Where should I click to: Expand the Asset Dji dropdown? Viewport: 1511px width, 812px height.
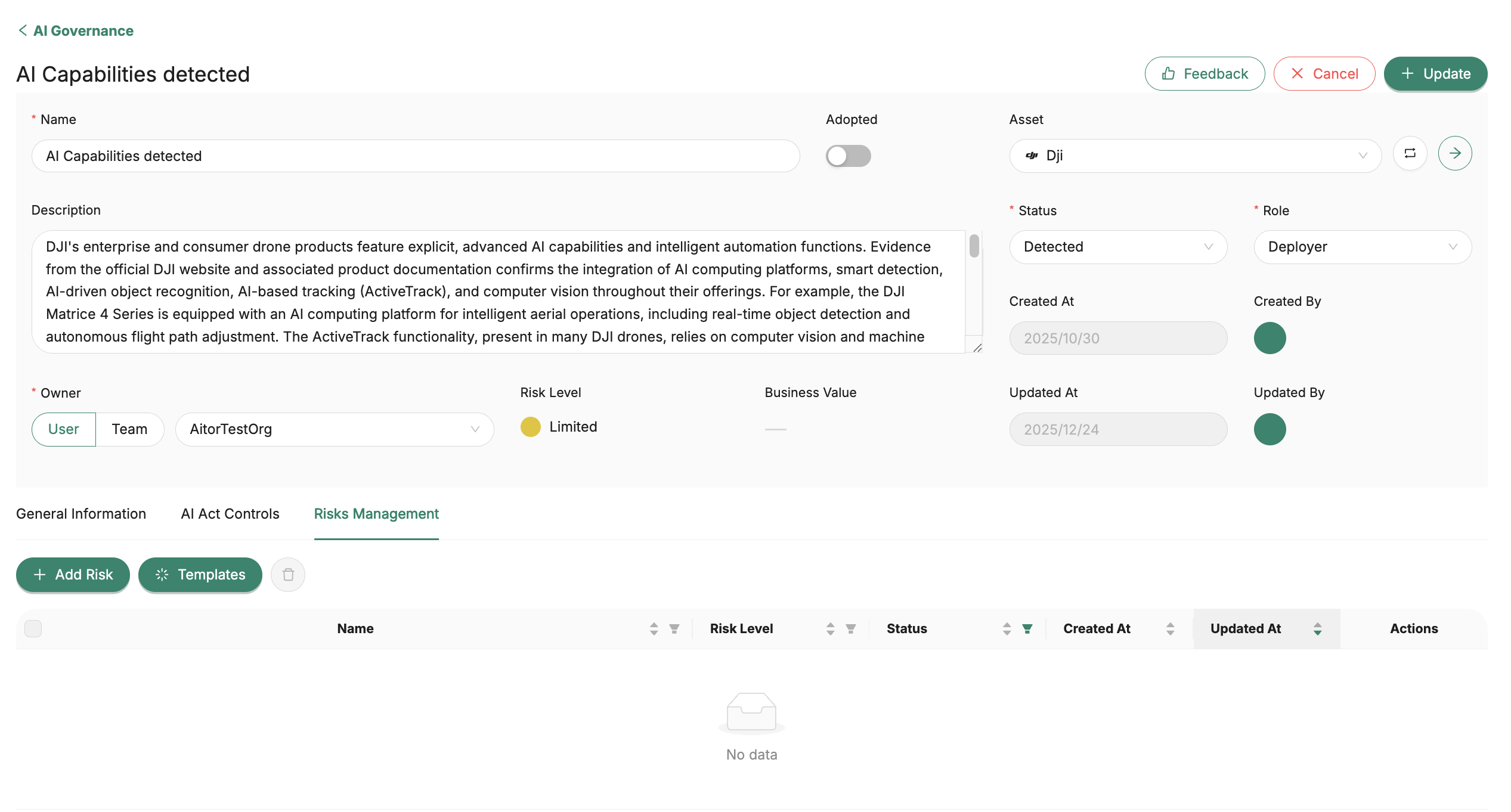tap(1194, 156)
